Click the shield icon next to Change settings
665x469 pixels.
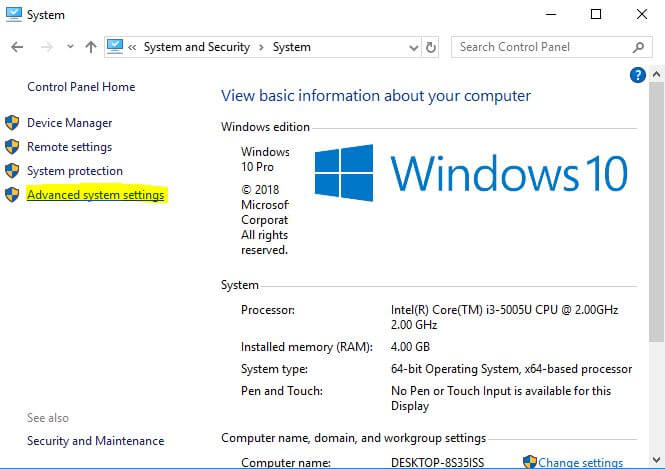click(x=530, y=462)
